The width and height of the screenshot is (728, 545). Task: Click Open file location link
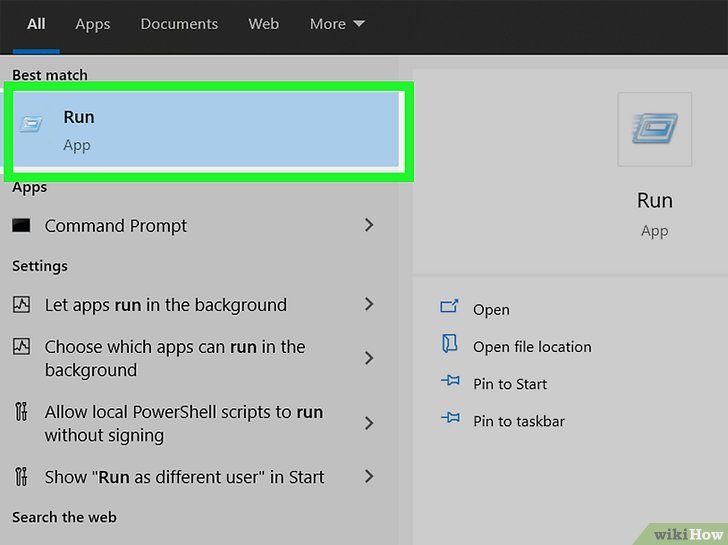click(x=532, y=347)
